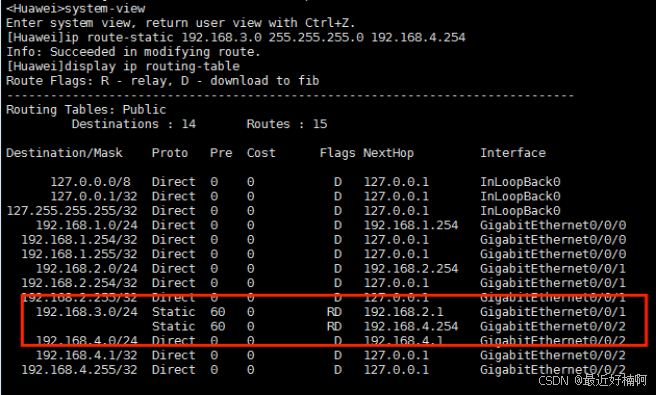
Task: Click next hop '192.168.2.1'
Action: coord(404,312)
